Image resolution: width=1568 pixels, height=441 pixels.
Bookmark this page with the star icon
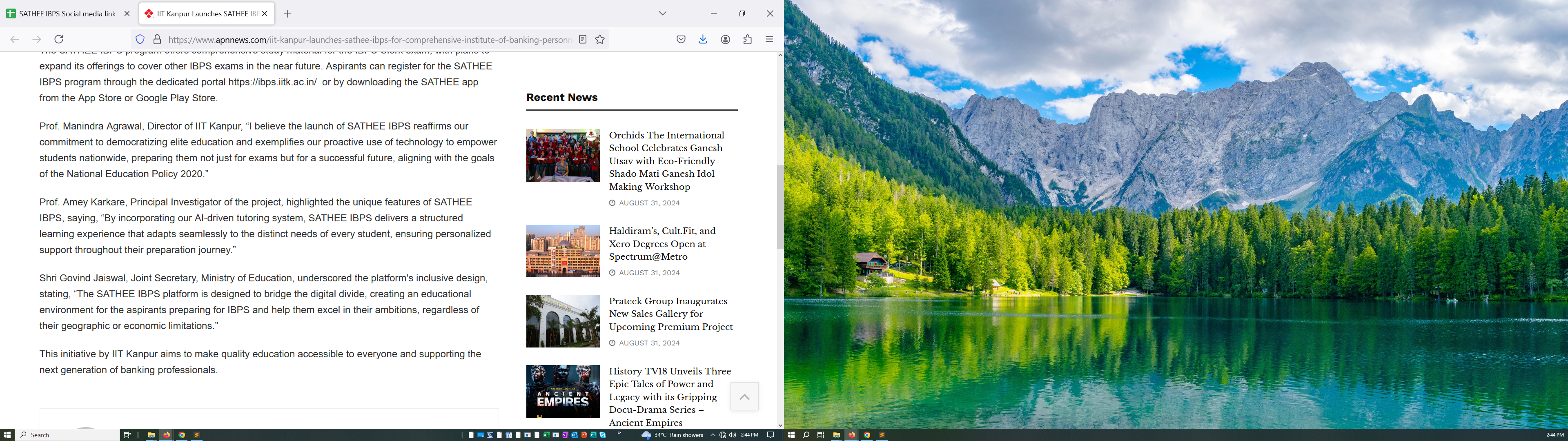(x=600, y=40)
